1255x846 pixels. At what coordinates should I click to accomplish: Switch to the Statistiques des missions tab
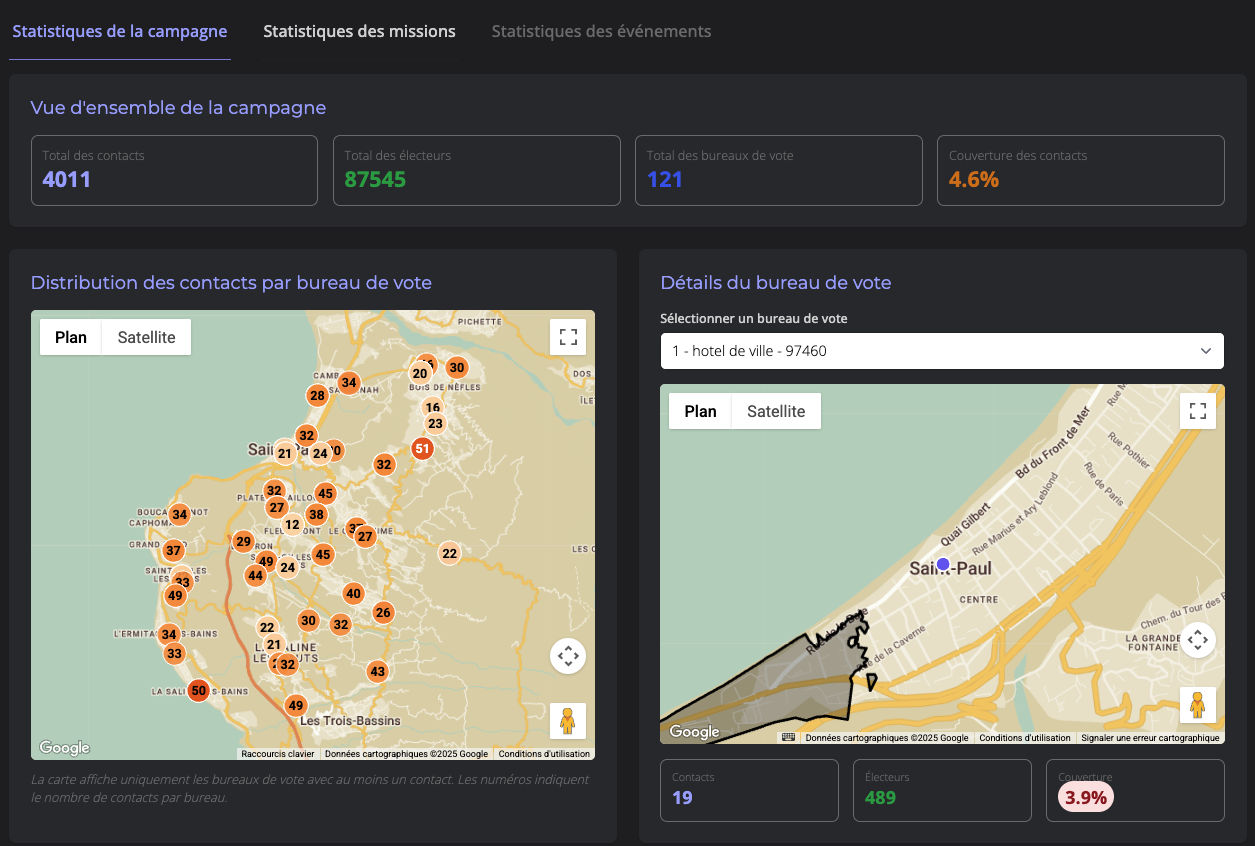(359, 31)
